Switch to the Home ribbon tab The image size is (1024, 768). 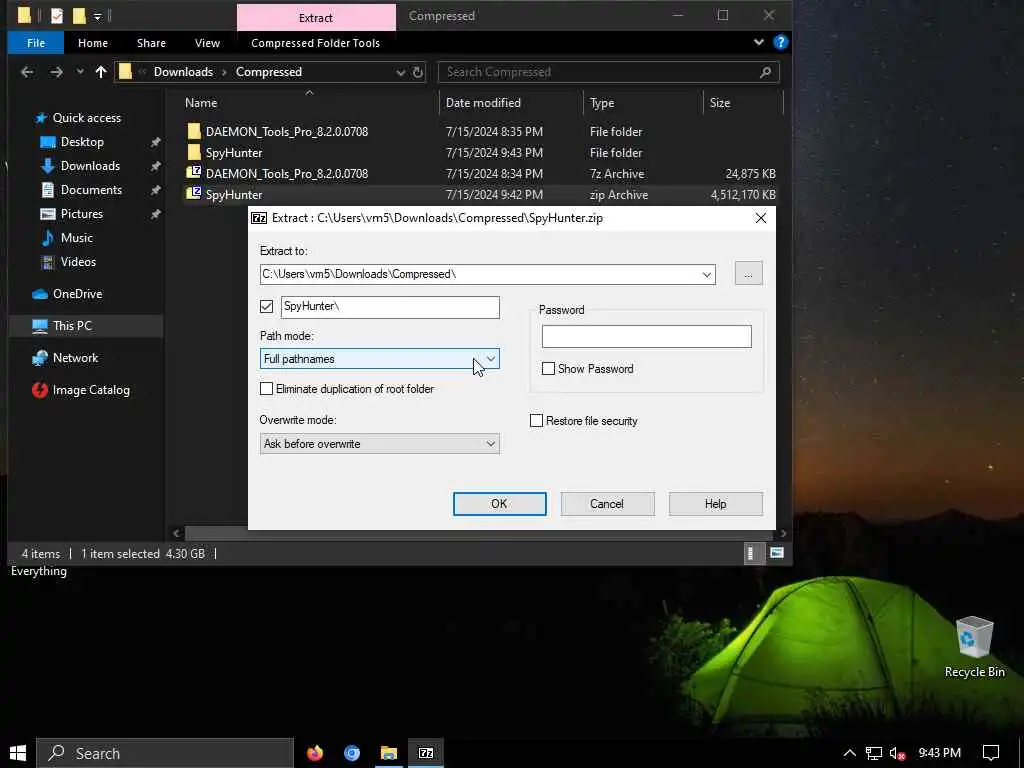tap(93, 43)
